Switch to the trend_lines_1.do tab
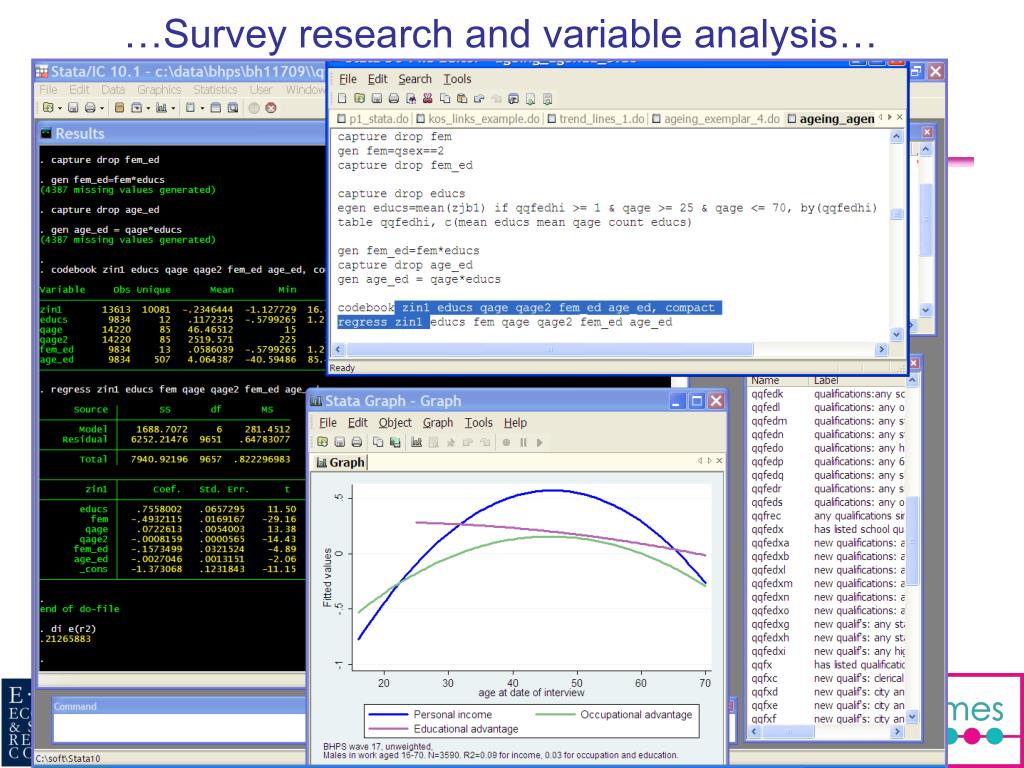Viewport: 1024px width, 768px height. 596,119
